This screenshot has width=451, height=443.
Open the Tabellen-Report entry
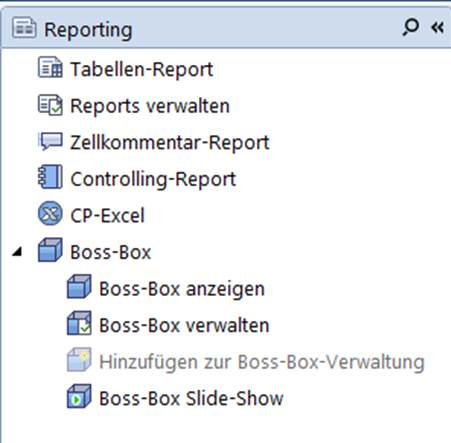[142, 69]
